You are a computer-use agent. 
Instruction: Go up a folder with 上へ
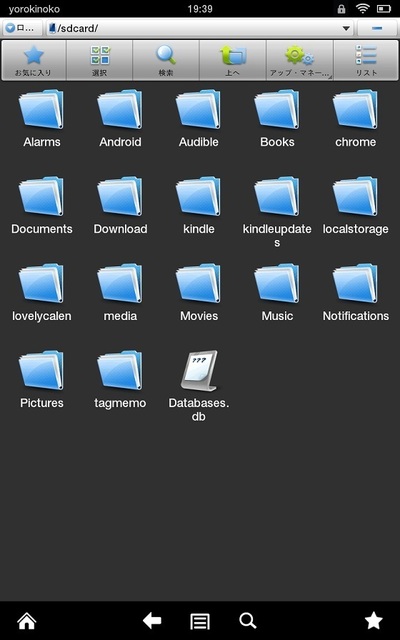(233, 60)
